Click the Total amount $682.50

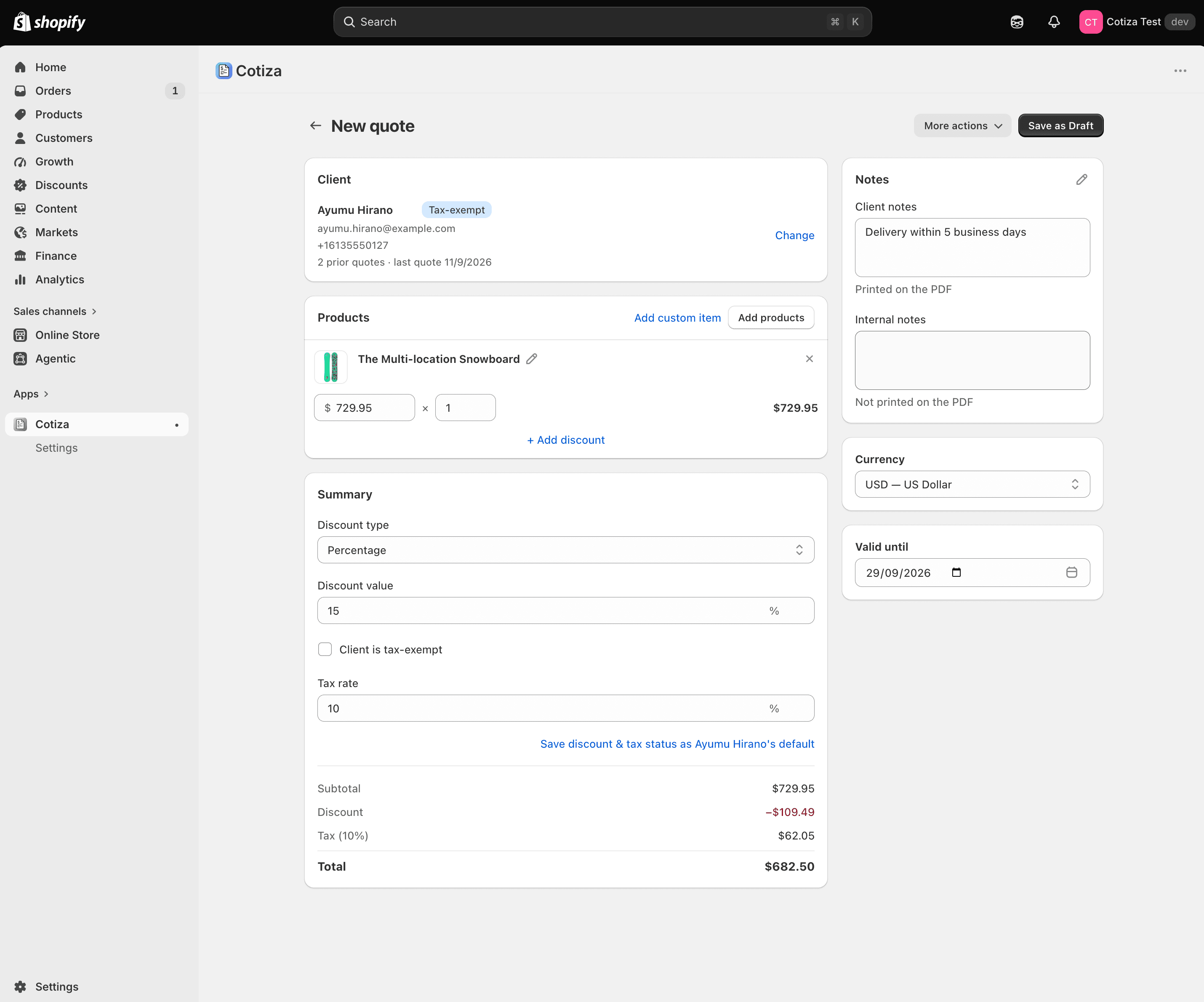[789, 866]
